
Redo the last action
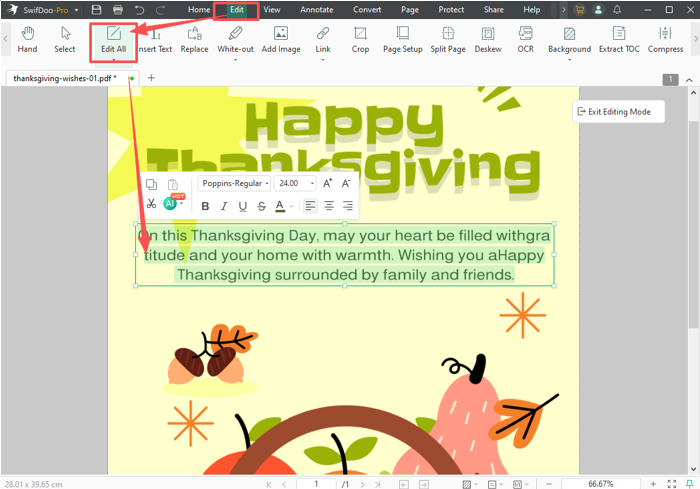coord(161,9)
